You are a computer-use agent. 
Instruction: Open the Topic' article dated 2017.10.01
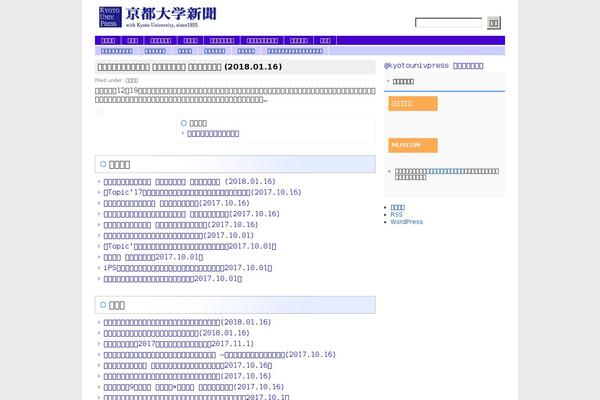190,246
